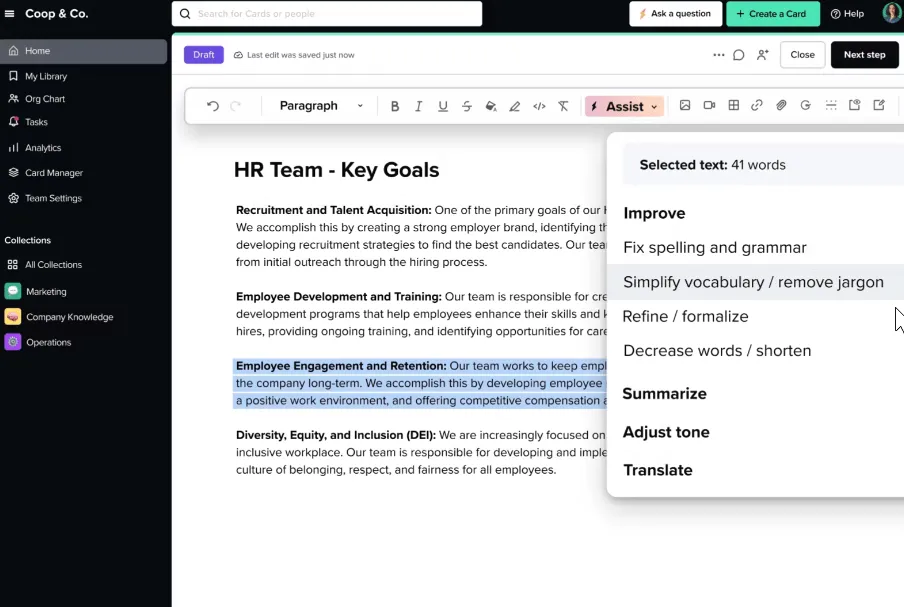Choose Simplify vocabulary / remove jargon

pyautogui.click(x=755, y=282)
